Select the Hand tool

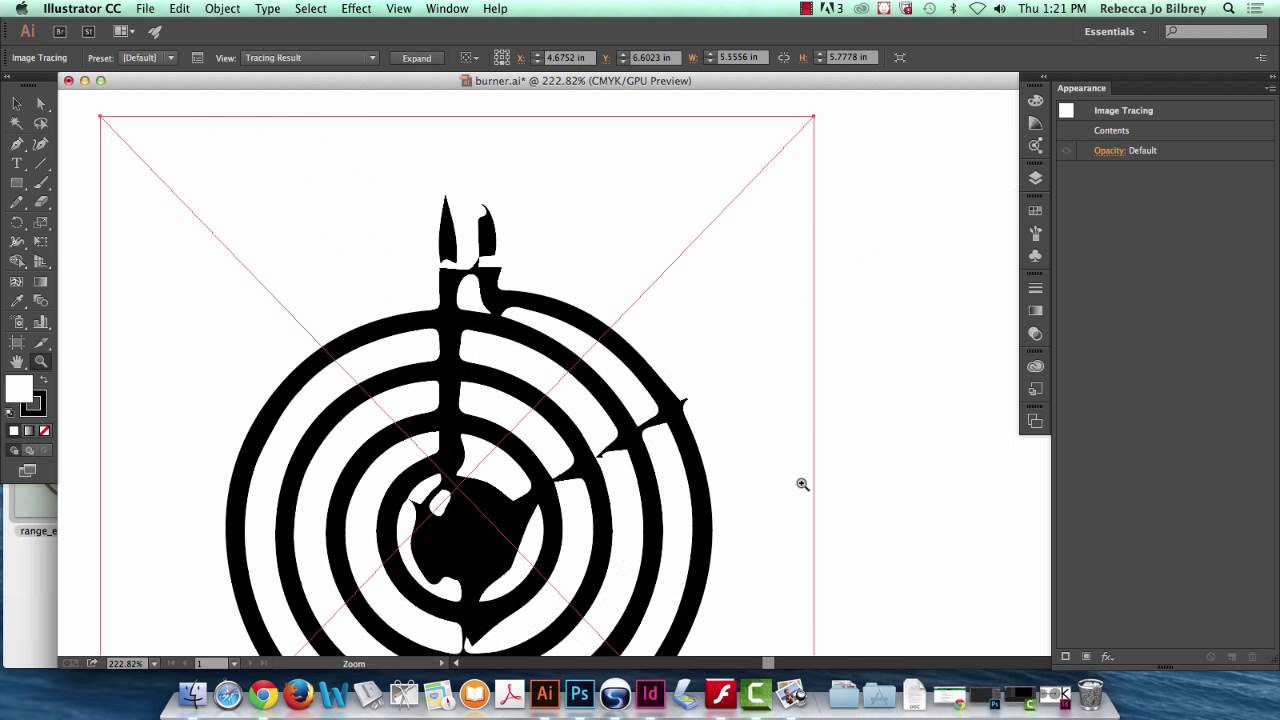(x=17, y=361)
